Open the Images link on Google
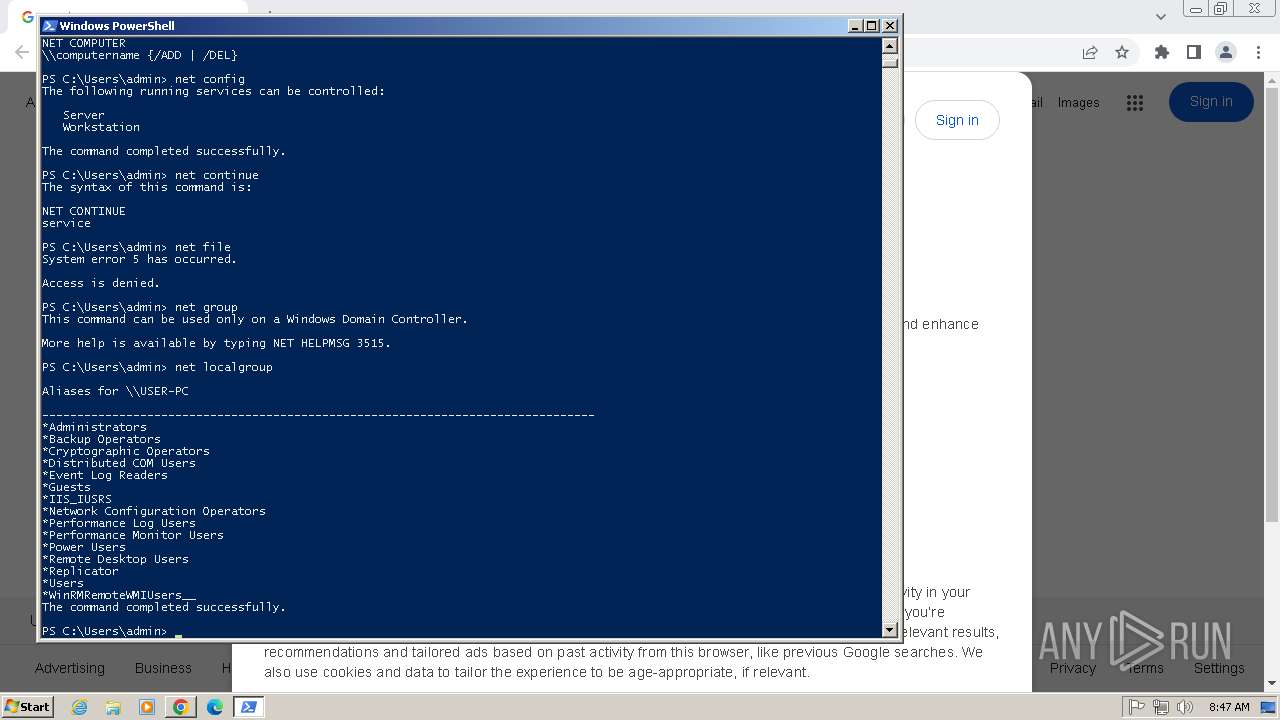The width and height of the screenshot is (1280, 720). [x=1078, y=102]
